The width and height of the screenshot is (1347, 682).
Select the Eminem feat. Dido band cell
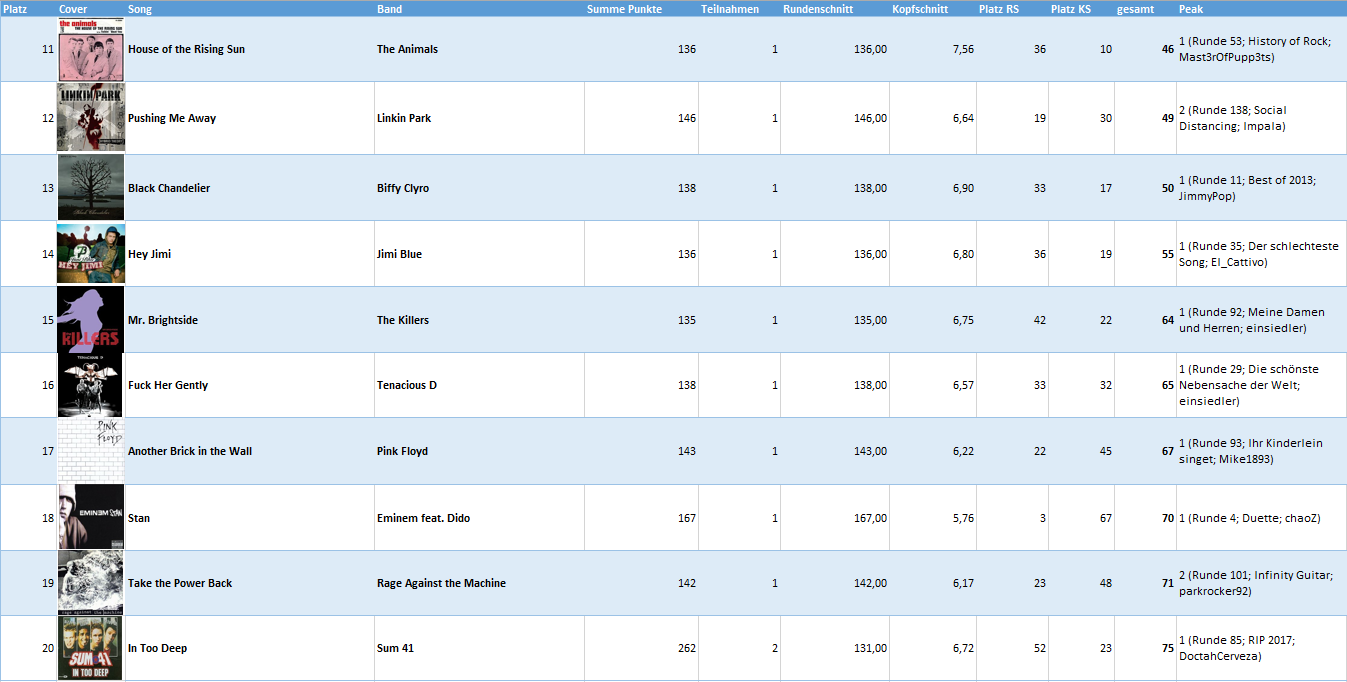tap(480, 518)
